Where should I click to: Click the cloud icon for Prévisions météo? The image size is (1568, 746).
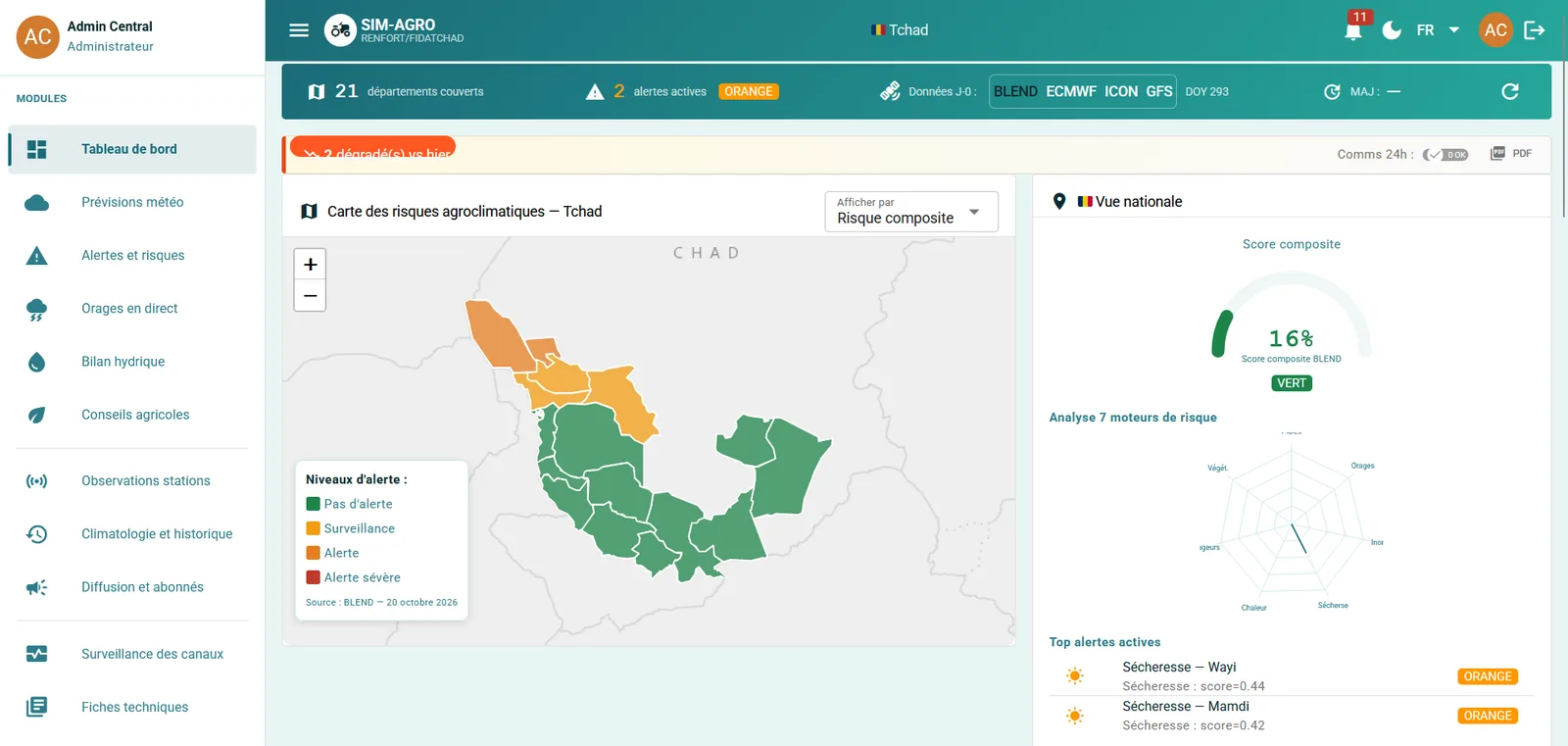click(x=37, y=202)
